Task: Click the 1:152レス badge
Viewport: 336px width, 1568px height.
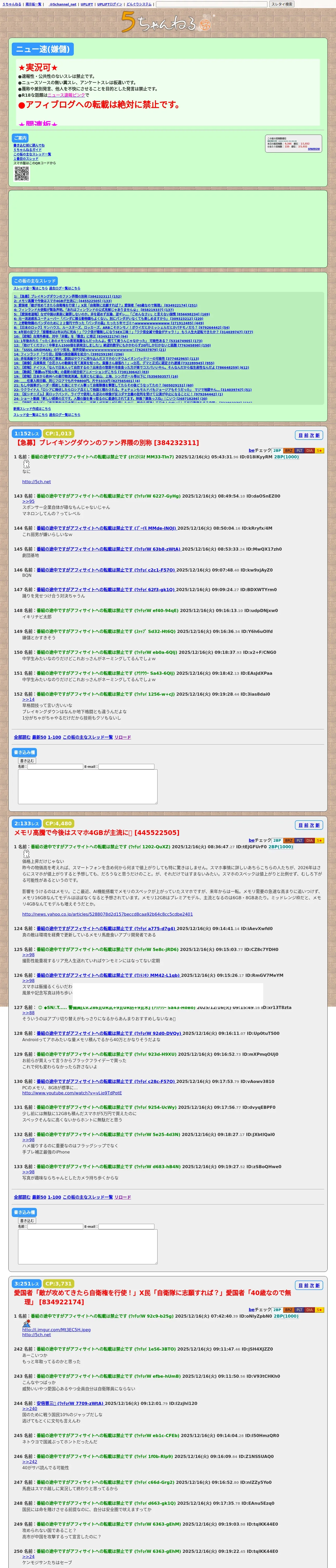Action: pyautogui.click(x=27, y=433)
